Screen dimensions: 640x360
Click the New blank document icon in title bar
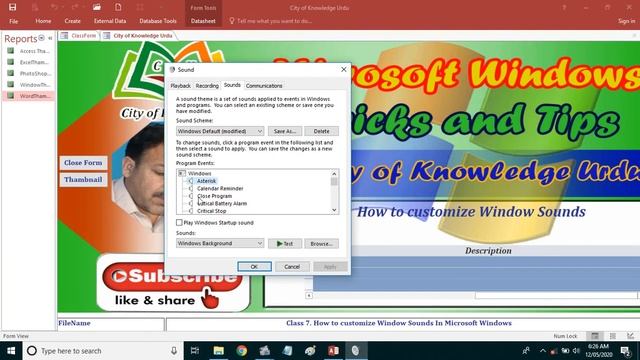click(x=118, y=7)
